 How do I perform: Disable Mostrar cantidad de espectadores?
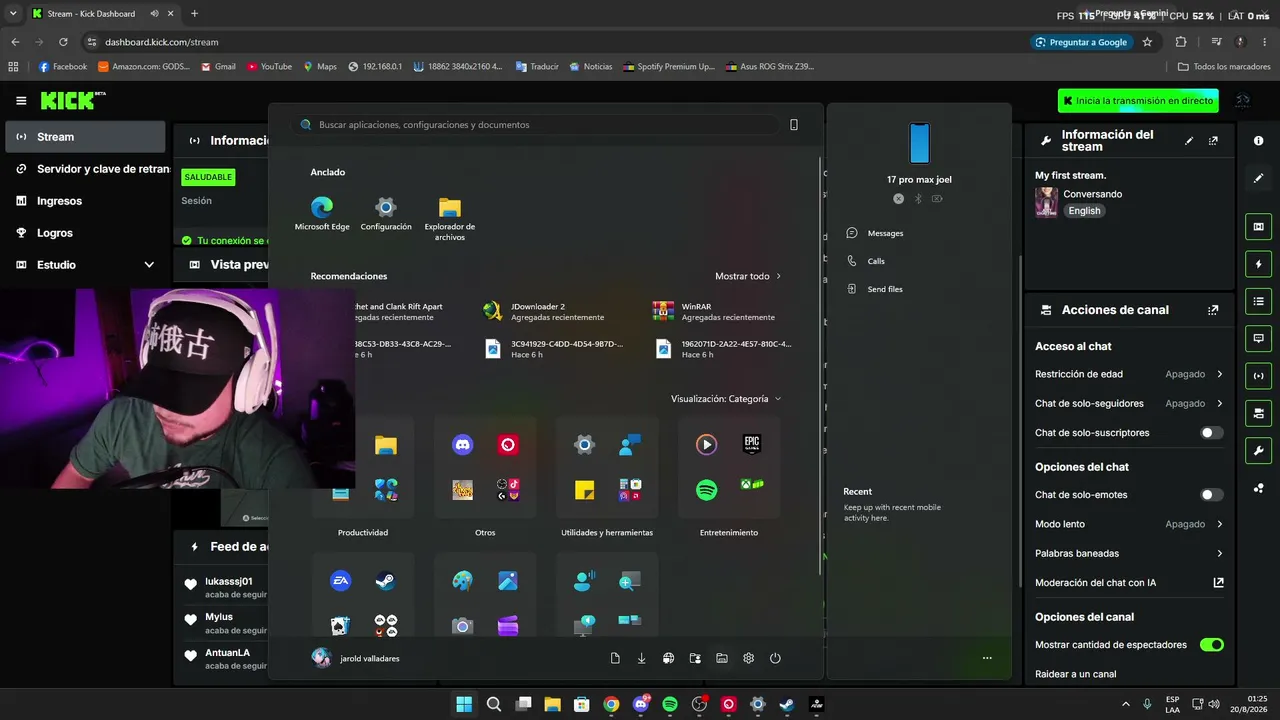[x=1211, y=645]
